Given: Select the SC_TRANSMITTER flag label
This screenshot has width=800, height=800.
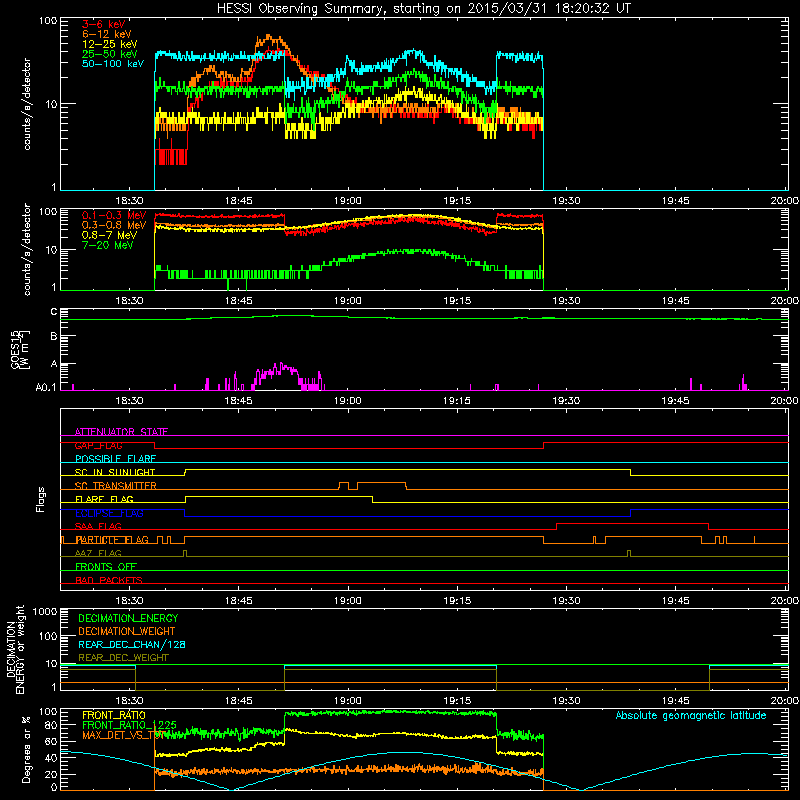Looking at the screenshot, I should tap(116, 486).
